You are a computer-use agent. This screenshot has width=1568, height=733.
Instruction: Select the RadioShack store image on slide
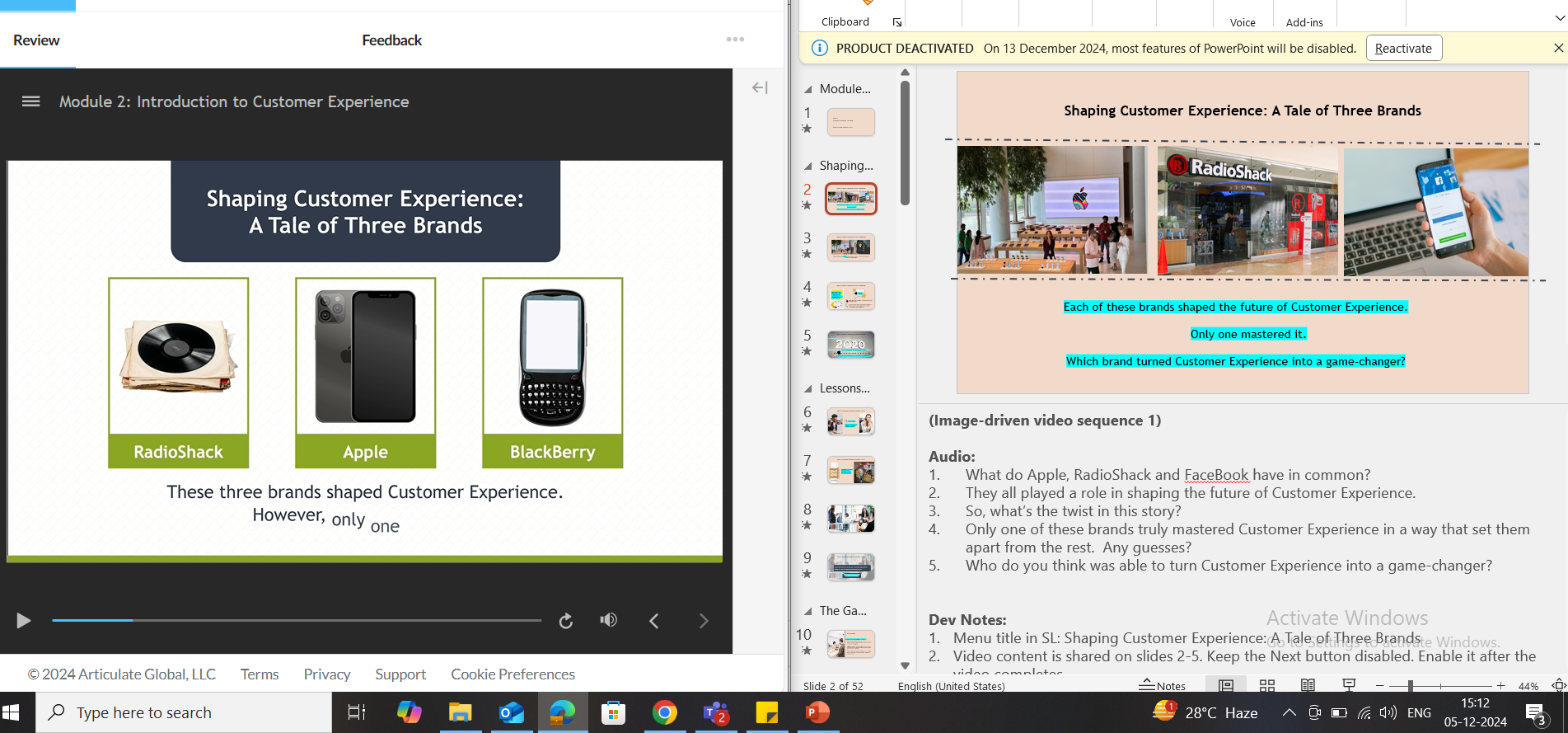(1247, 211)
